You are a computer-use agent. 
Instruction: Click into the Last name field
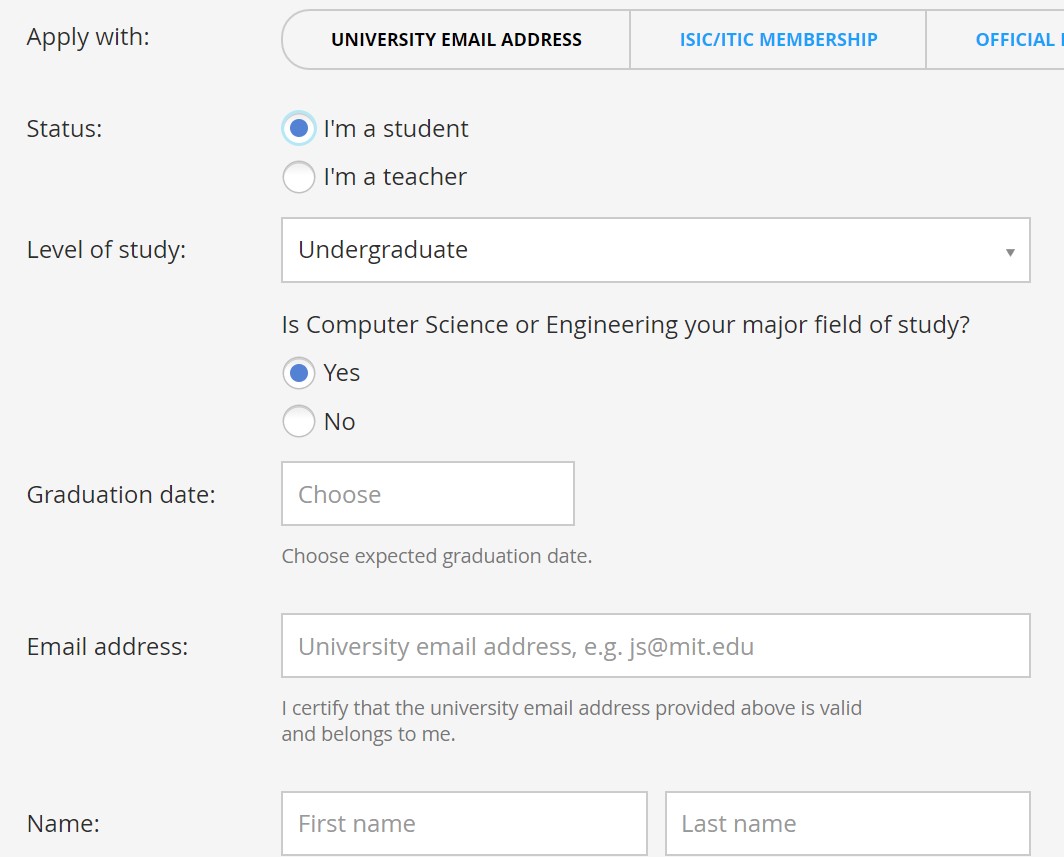(847, 824)
